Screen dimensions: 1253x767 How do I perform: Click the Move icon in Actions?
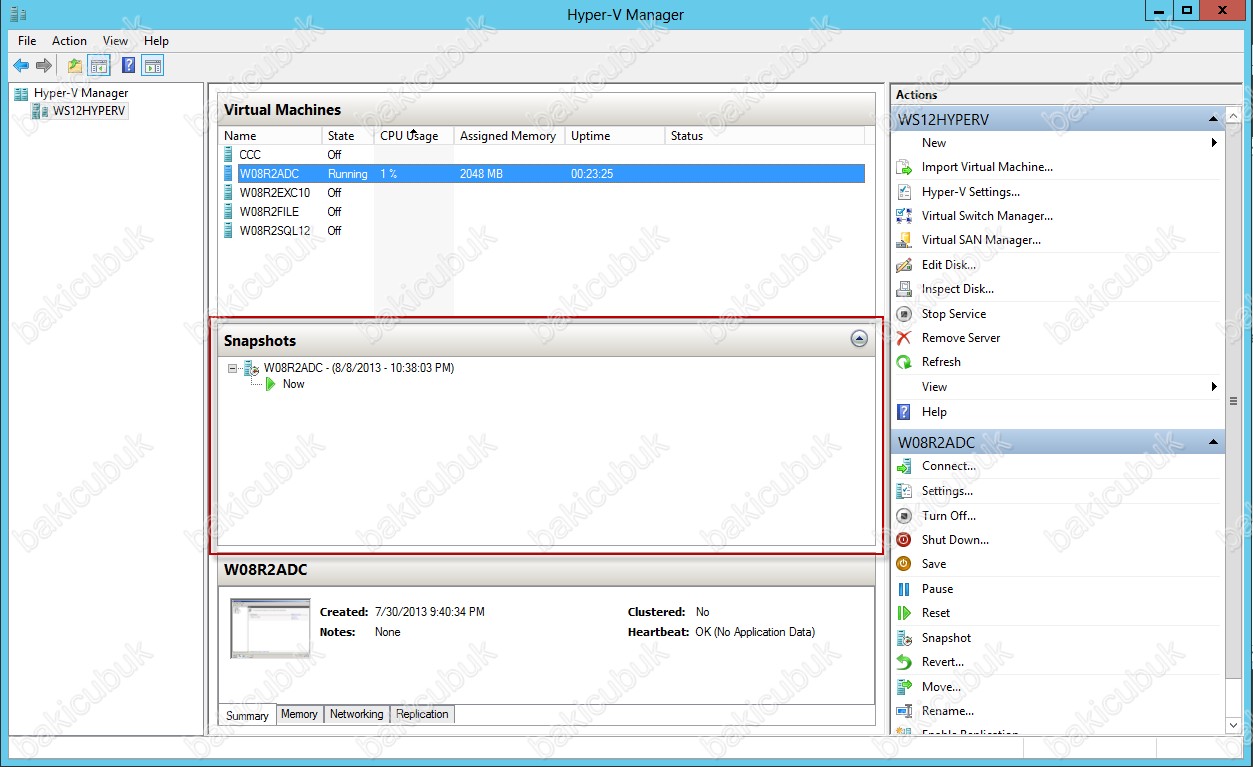point(904,687)
